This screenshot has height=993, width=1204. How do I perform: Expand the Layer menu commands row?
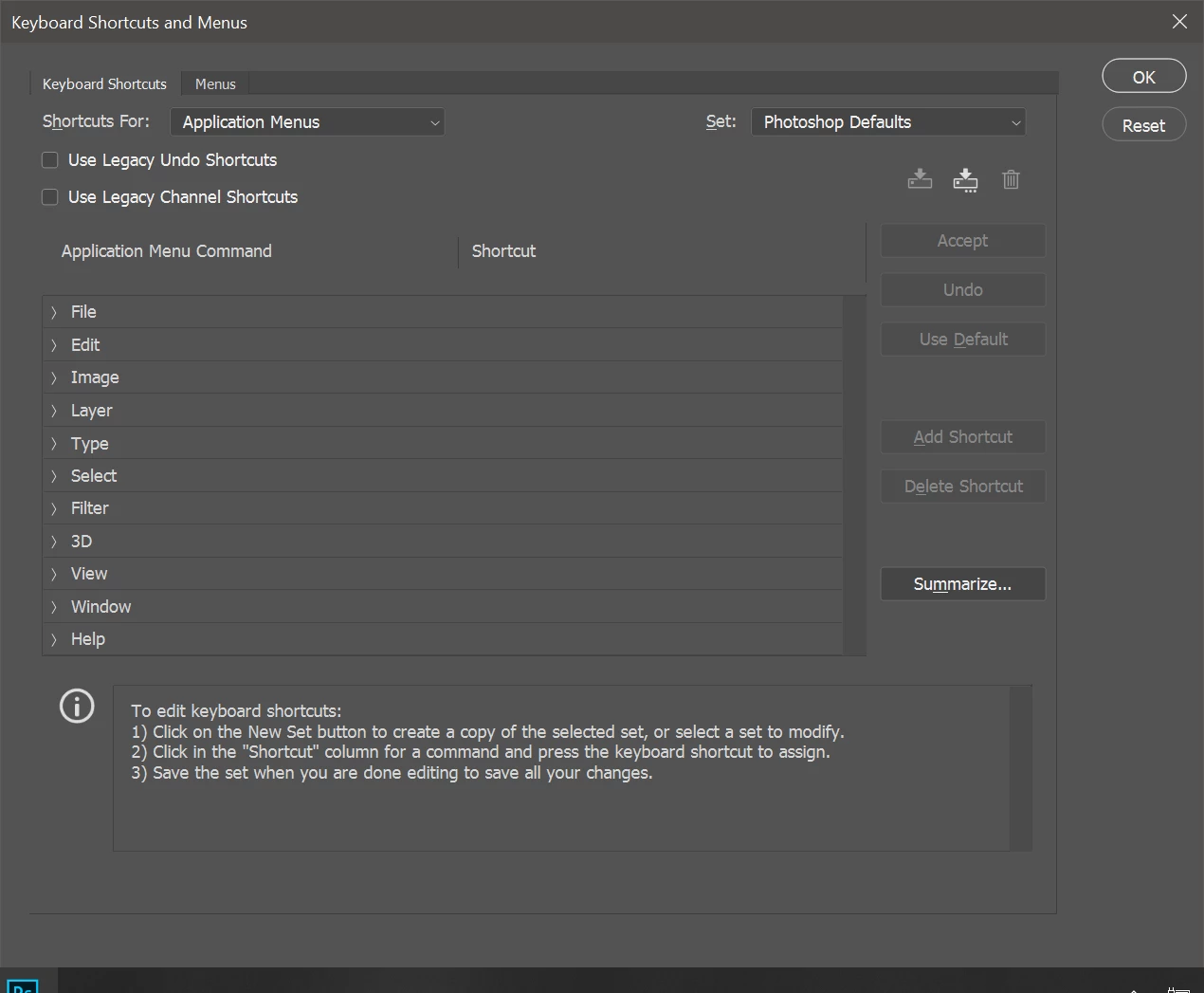(x=442, y=411)
